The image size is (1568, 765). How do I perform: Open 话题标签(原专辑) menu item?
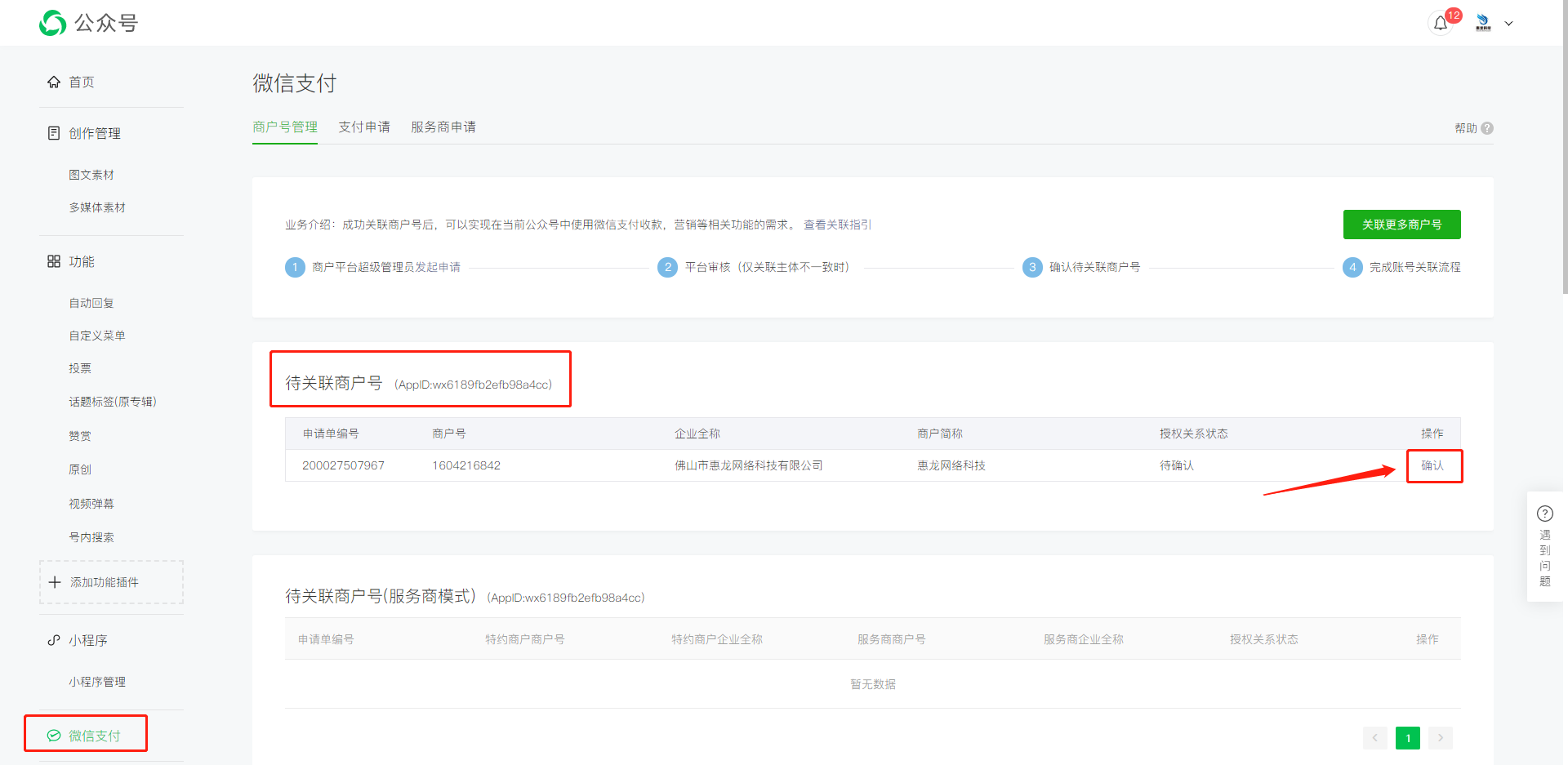coord(113,402)
